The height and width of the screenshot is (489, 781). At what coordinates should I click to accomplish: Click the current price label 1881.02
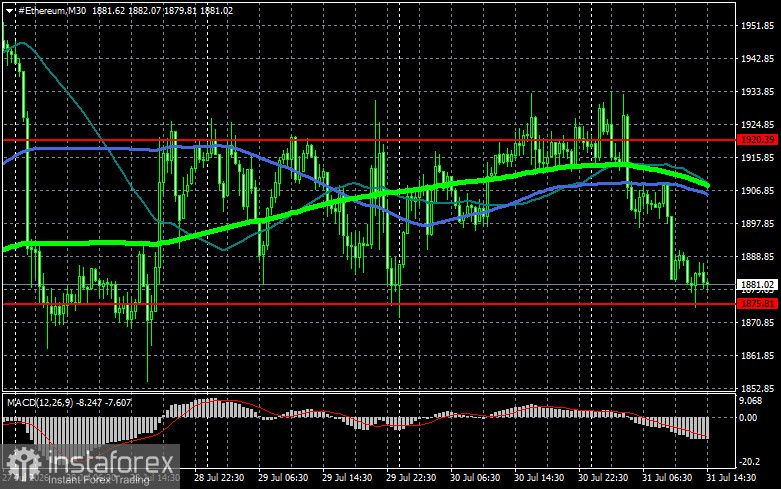757,285
